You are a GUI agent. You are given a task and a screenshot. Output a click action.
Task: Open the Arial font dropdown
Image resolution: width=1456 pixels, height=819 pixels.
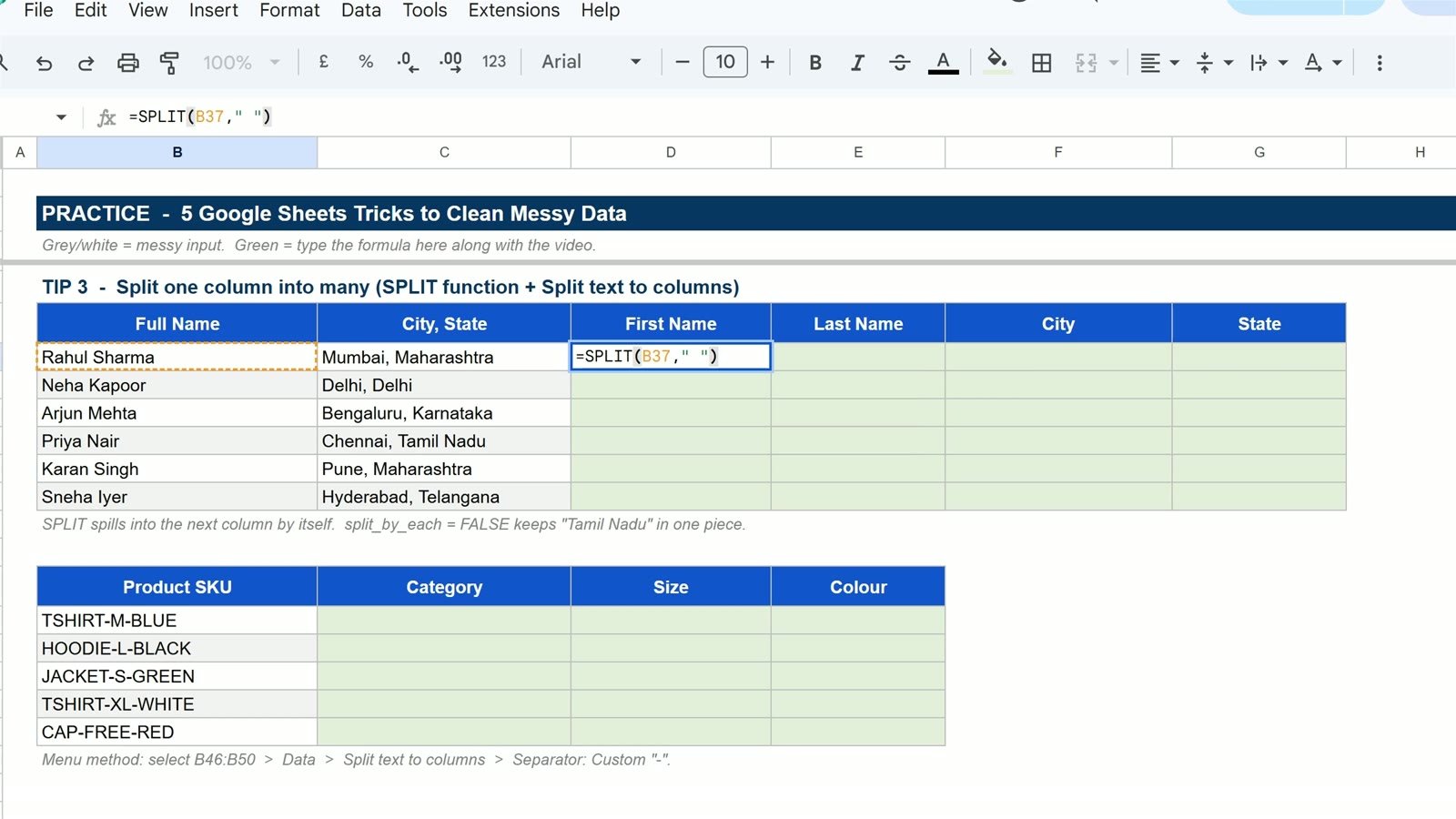pos(591,62)
